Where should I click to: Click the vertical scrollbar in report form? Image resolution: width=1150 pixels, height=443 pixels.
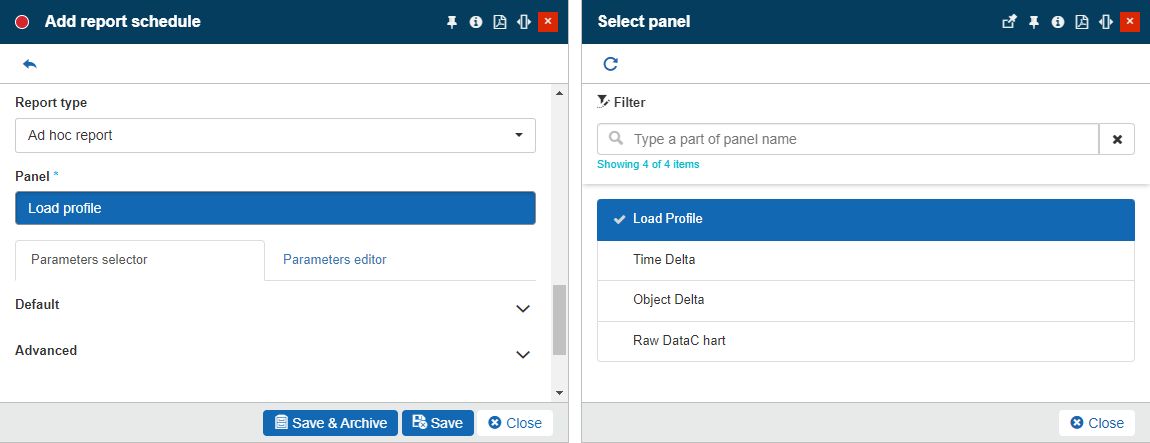pos(559,320)
